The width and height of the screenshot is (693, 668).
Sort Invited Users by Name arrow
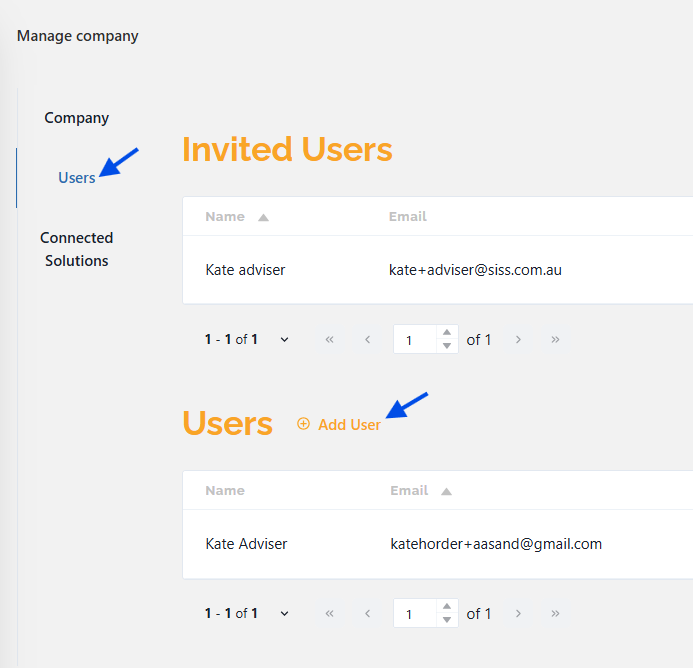pyautogui.click(x=263, y=217)
